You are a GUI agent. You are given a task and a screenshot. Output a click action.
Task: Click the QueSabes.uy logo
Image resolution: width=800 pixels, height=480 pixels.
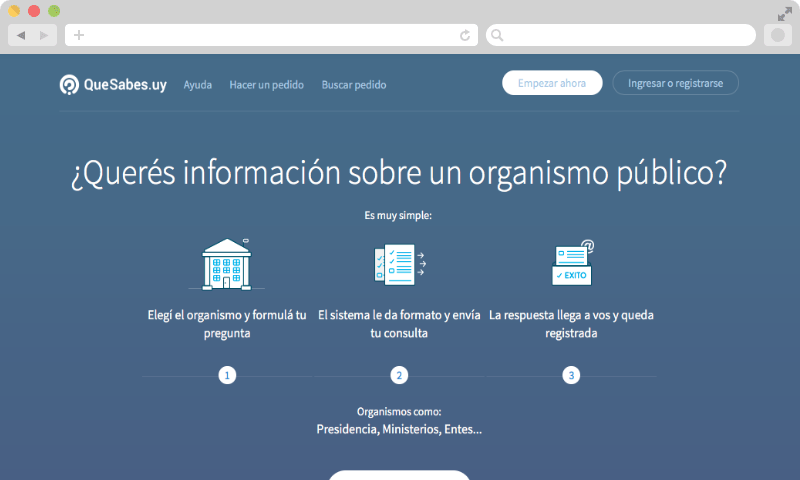pyautogui.click(x=112, y=85)
